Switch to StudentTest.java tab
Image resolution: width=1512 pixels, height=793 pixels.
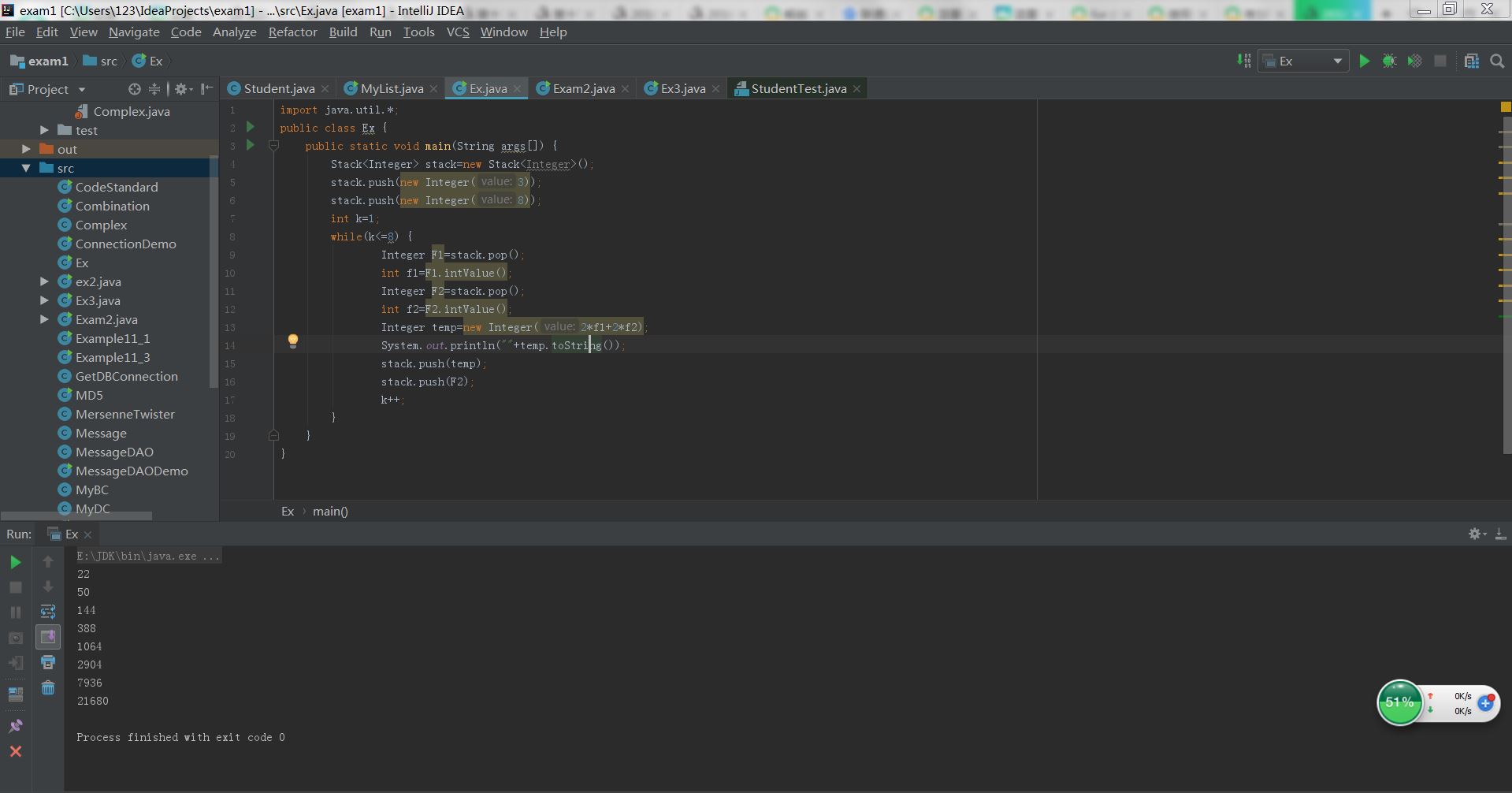coord(798,88)
